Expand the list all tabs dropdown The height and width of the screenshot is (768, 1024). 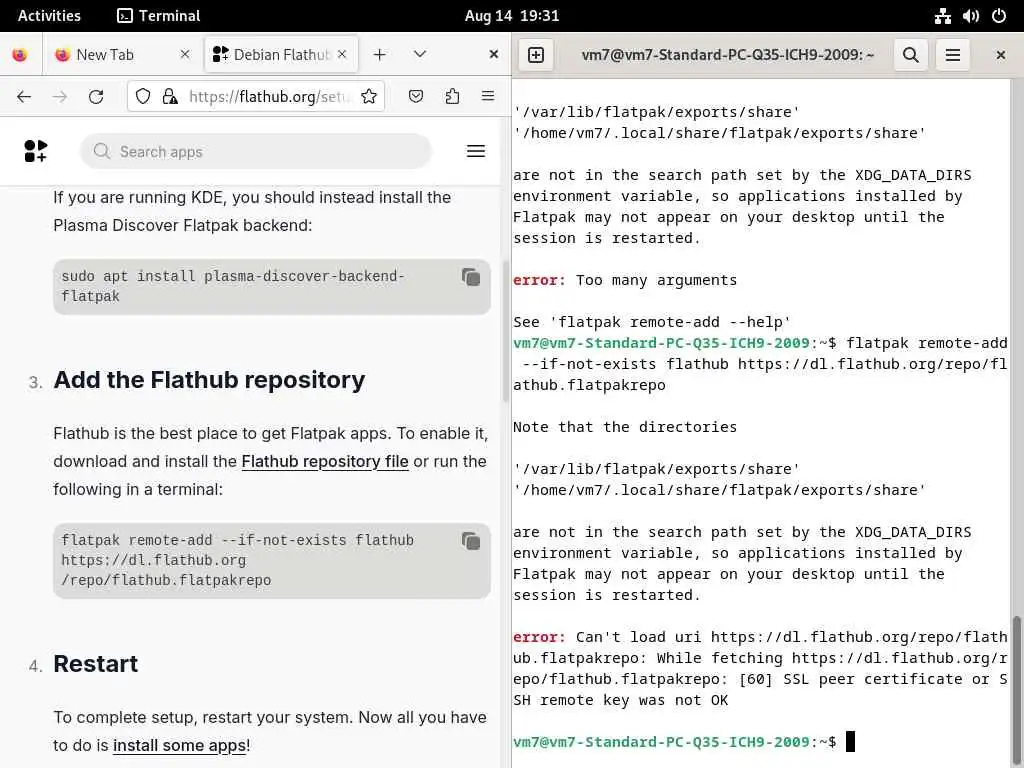pyautogui.click(x=420, y=54)
